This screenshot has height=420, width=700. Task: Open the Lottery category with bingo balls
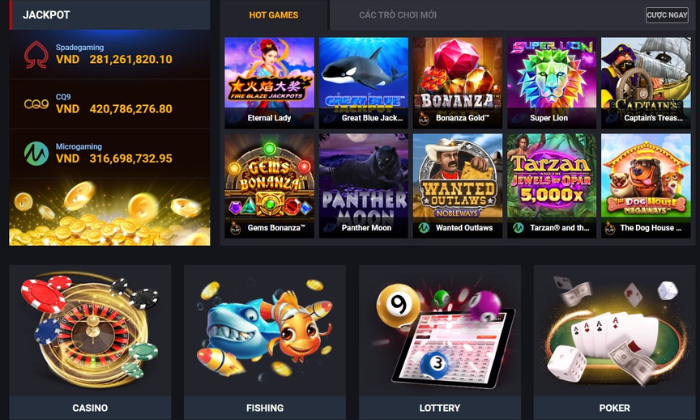pos(440,342)
